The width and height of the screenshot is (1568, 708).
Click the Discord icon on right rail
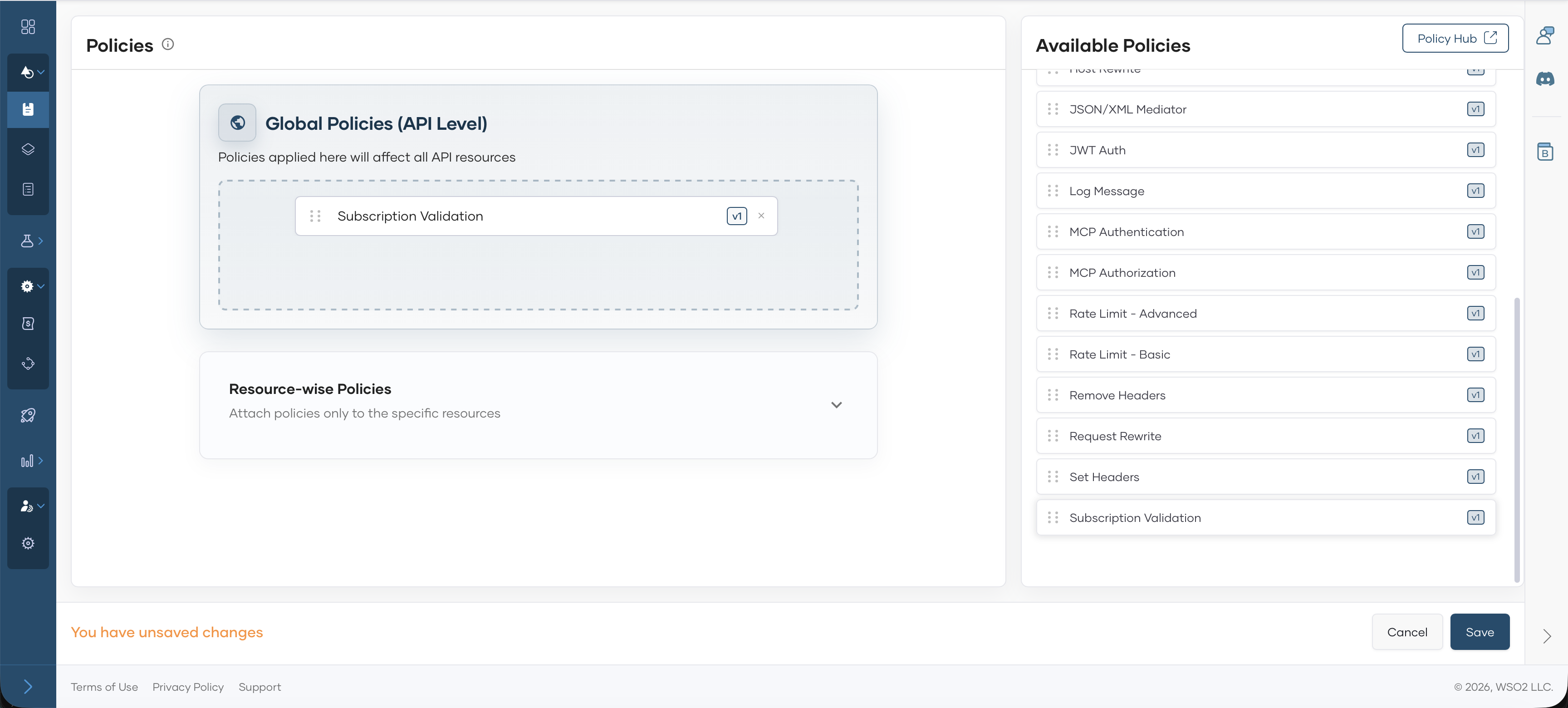pyautogui.click(x=1545, y=79)
